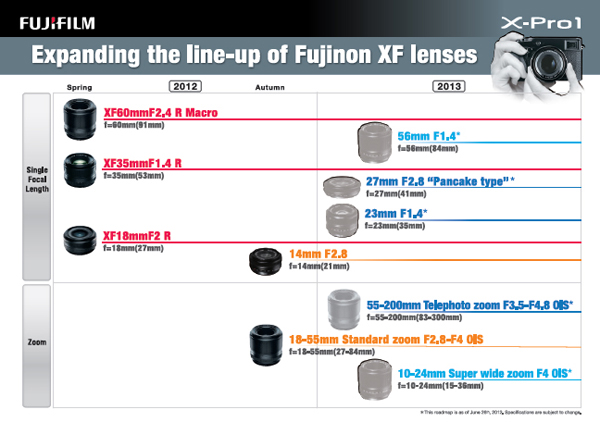Viewport: 600px width, 422px height.
Task: Click the Single Focal Length category bar
Action: click(37, 187)
